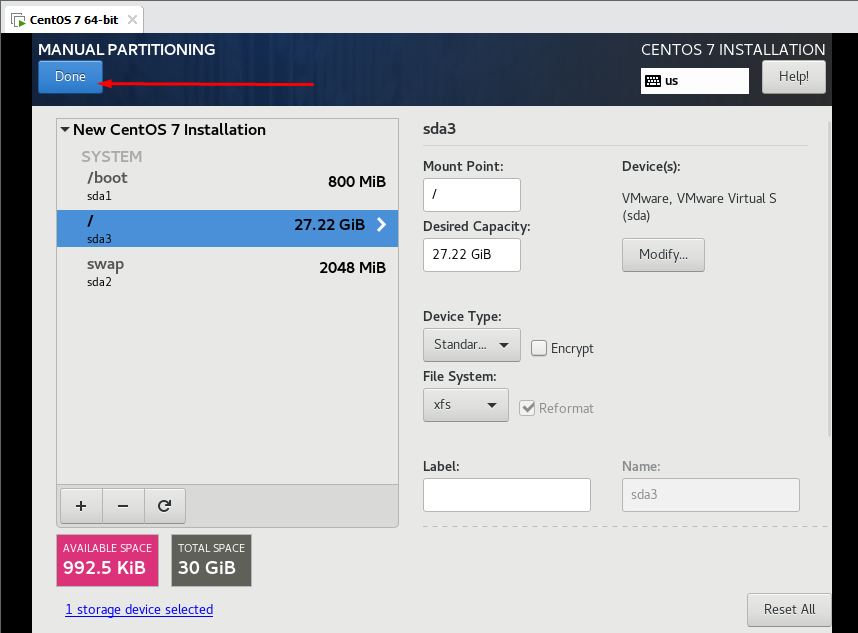
Task: Click the MANUAL PARTITIONING title
Action: pos(126,49)
